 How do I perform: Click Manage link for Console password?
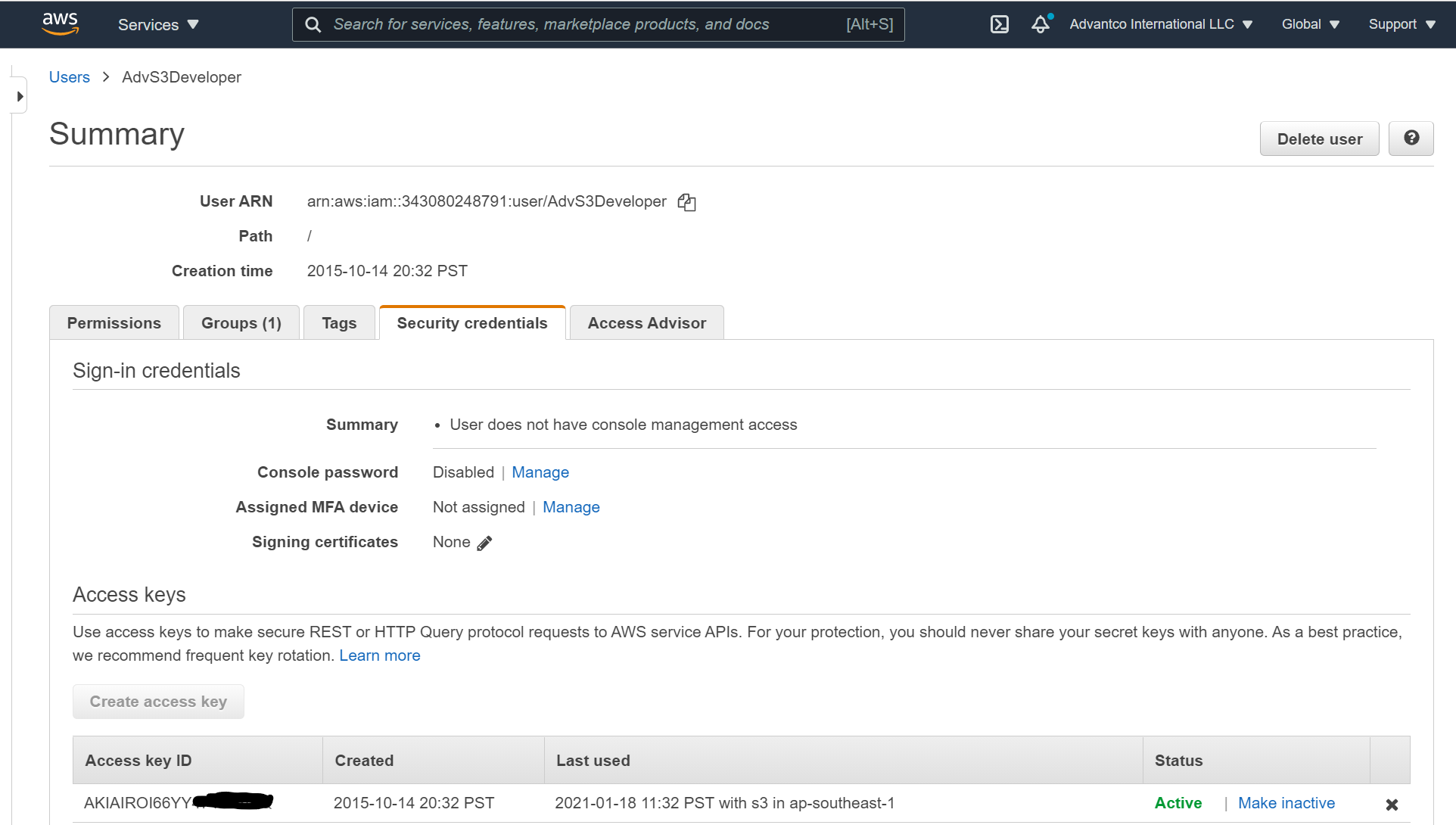point(540,471)
